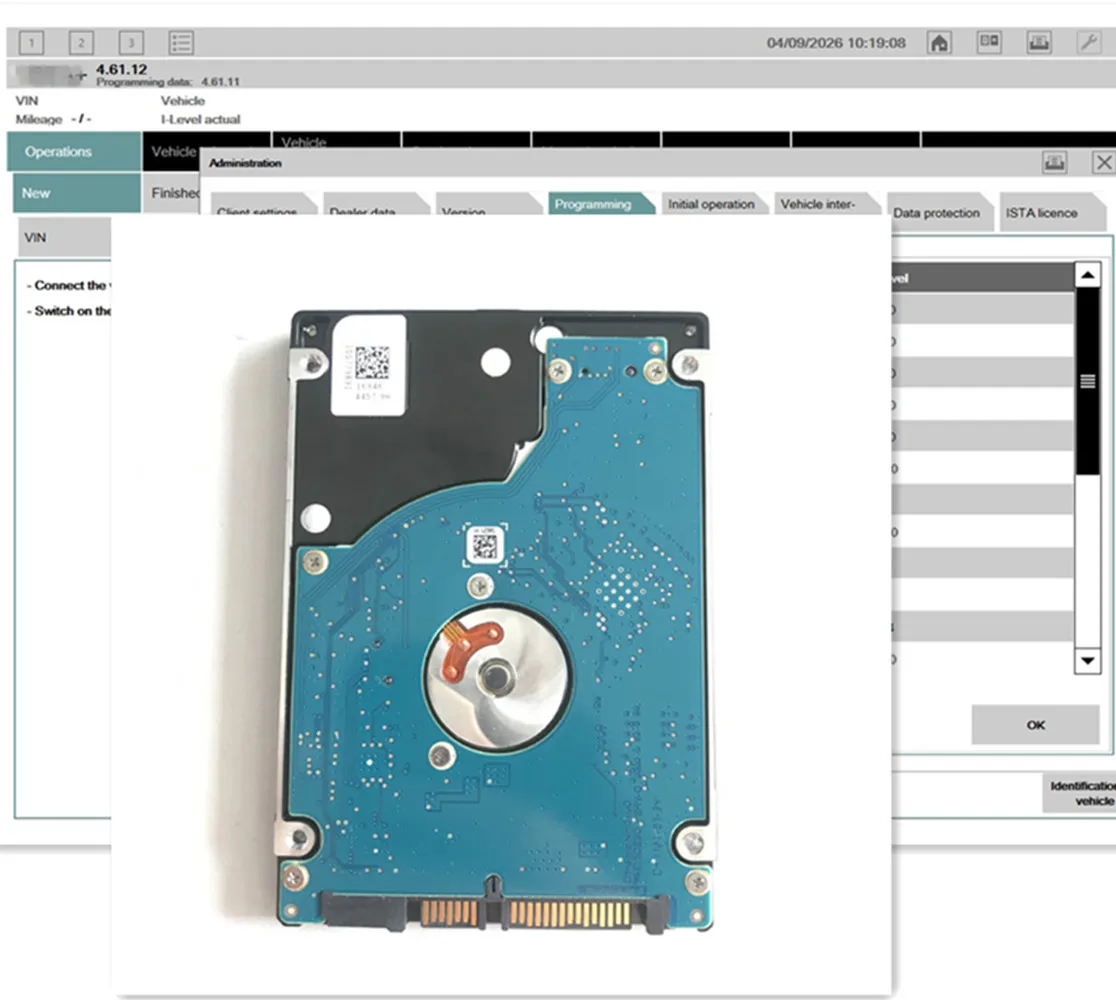Go to the home screen icon
Screen dimensions: 1116x1000
[939, 43]
